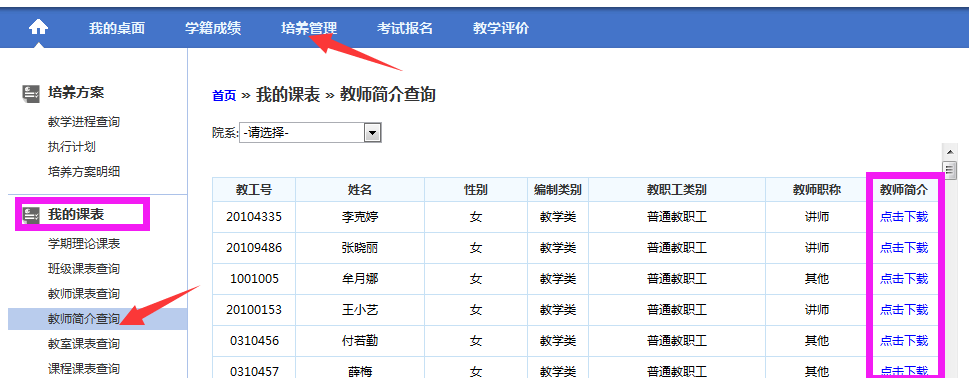Click the vertical scrollbar thumb
The height and width of the screenshot is (378, 969).
(949, 169)
